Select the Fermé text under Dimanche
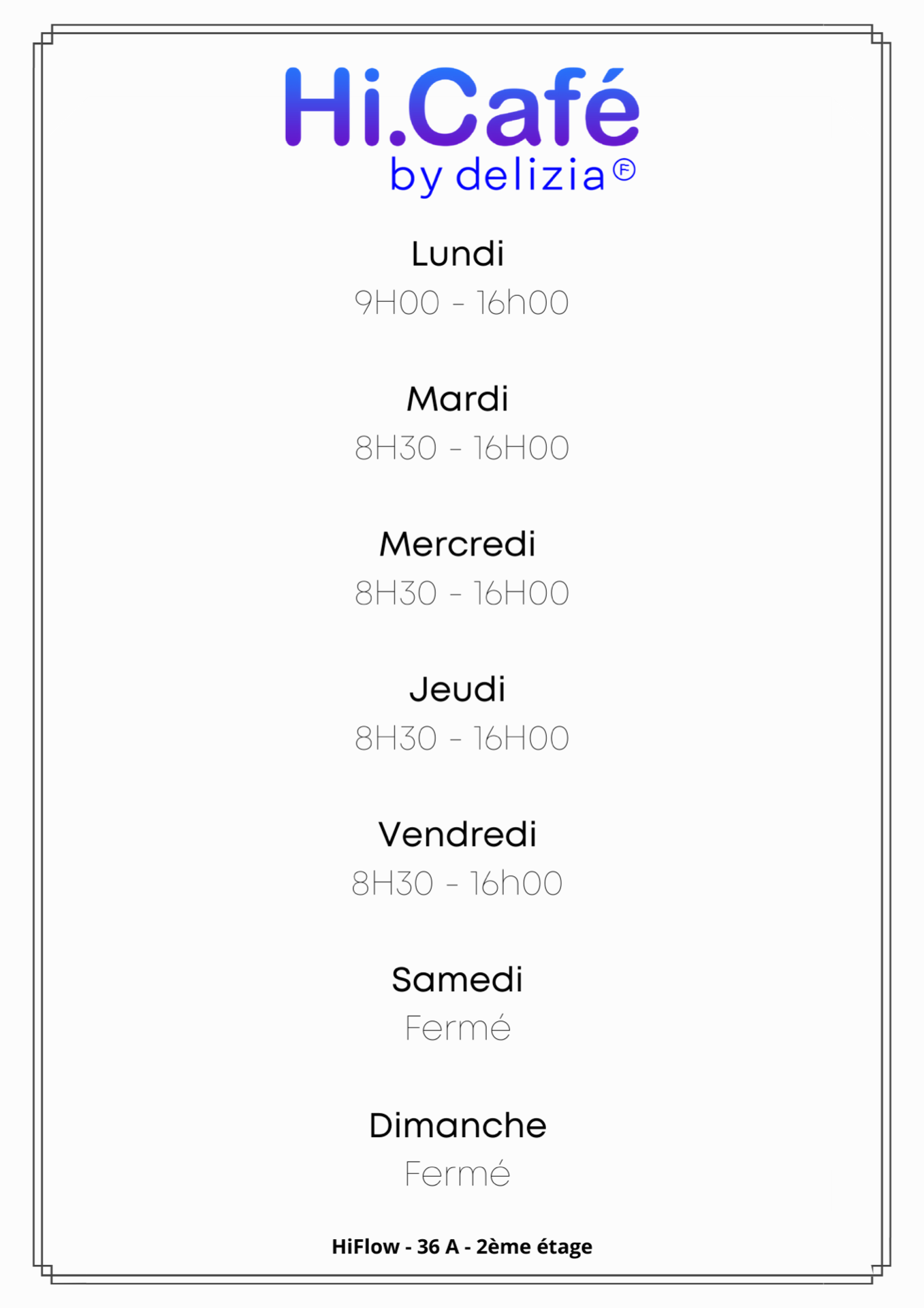This screenshot has height=1308, width=924. [x=458, y=1173]
